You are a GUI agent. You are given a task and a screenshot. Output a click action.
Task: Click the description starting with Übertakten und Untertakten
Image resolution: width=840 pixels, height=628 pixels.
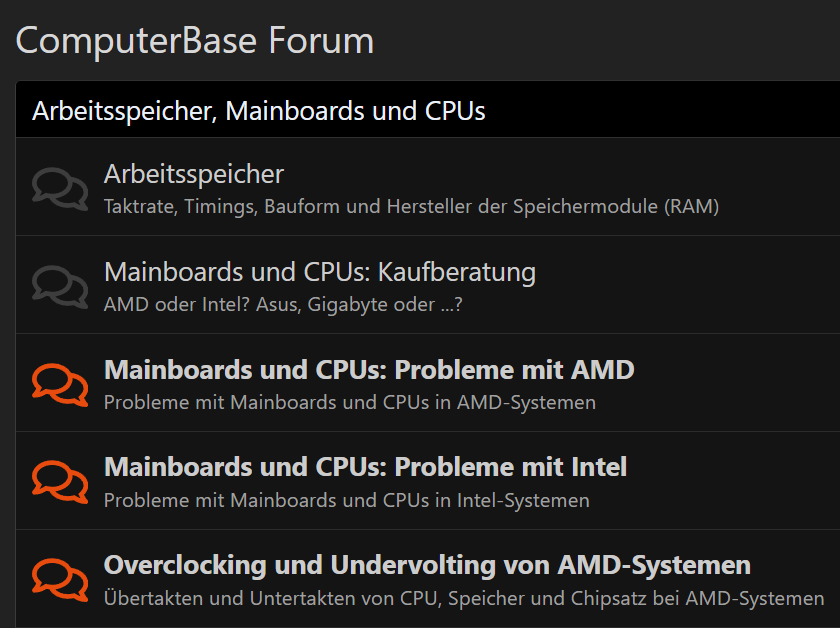[464, 599]
